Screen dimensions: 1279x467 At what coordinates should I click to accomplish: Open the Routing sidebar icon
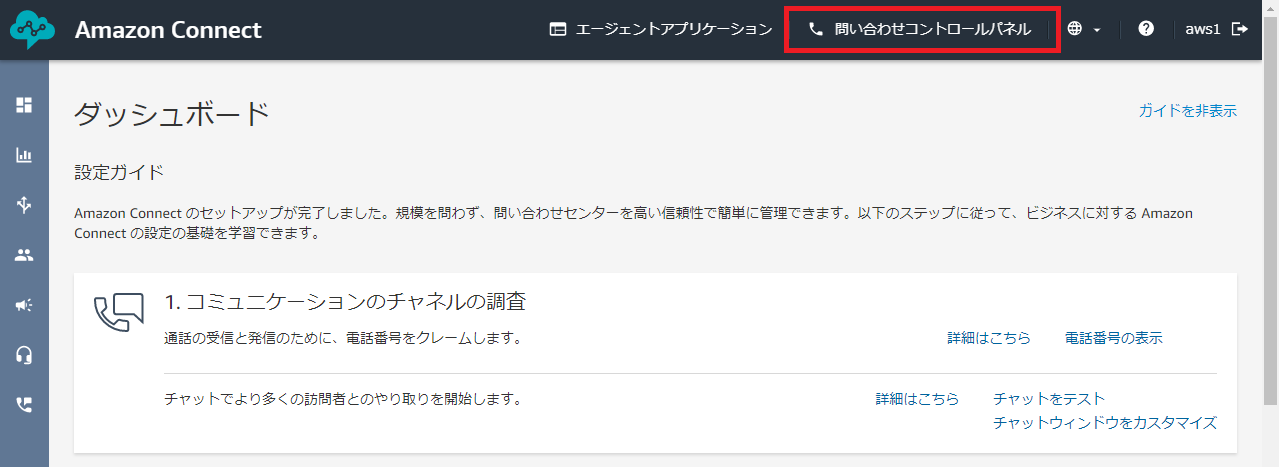[24, 205]
